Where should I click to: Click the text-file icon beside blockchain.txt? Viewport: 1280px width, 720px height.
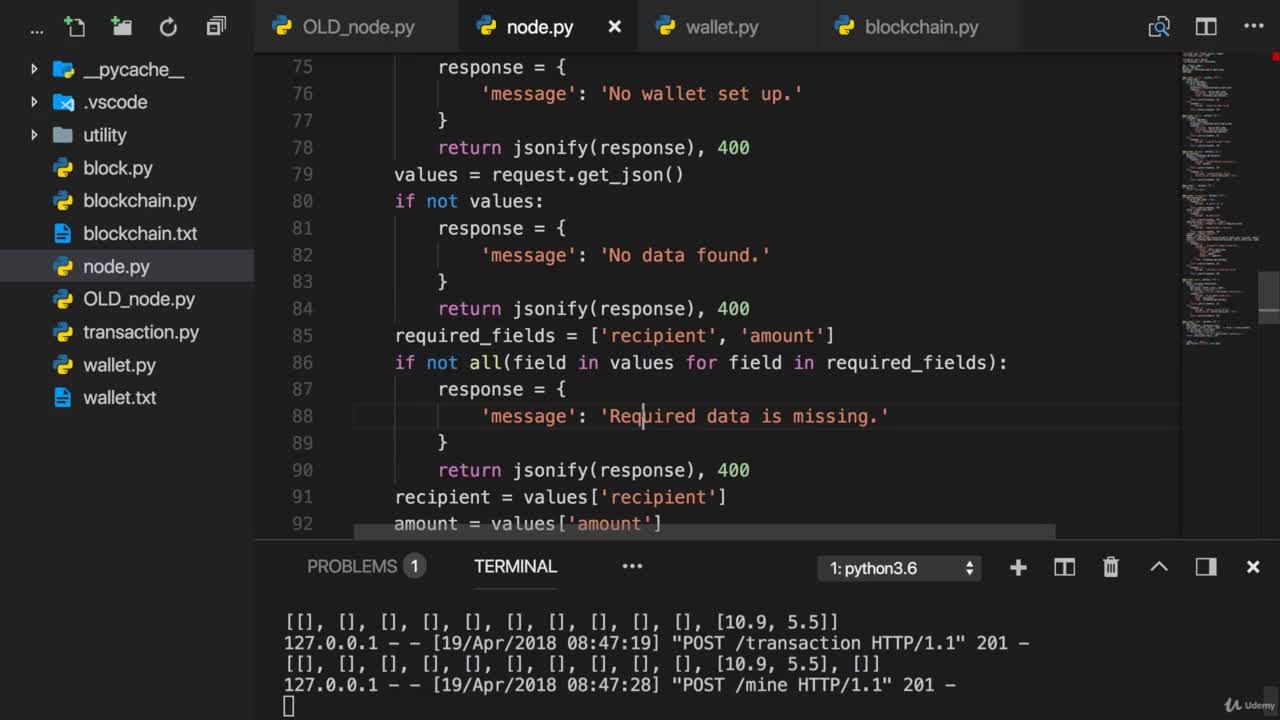[x=63, y=233]
